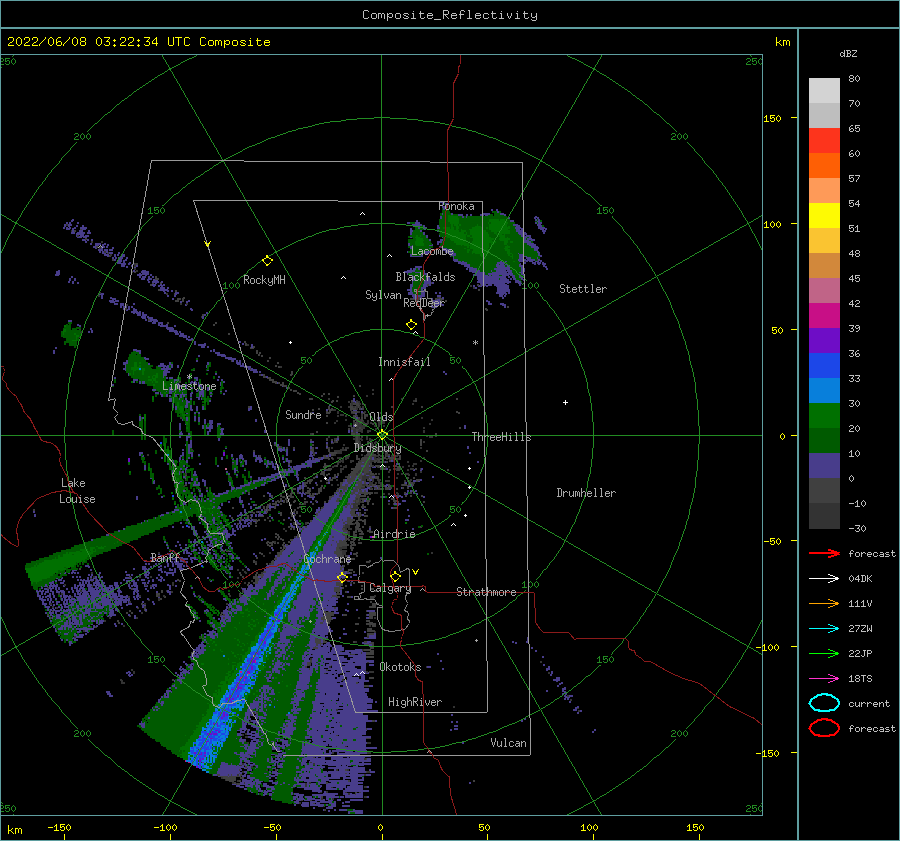Click the Stettler city label
The width and height of the screenshot is (900, 841).
point(583,289)
